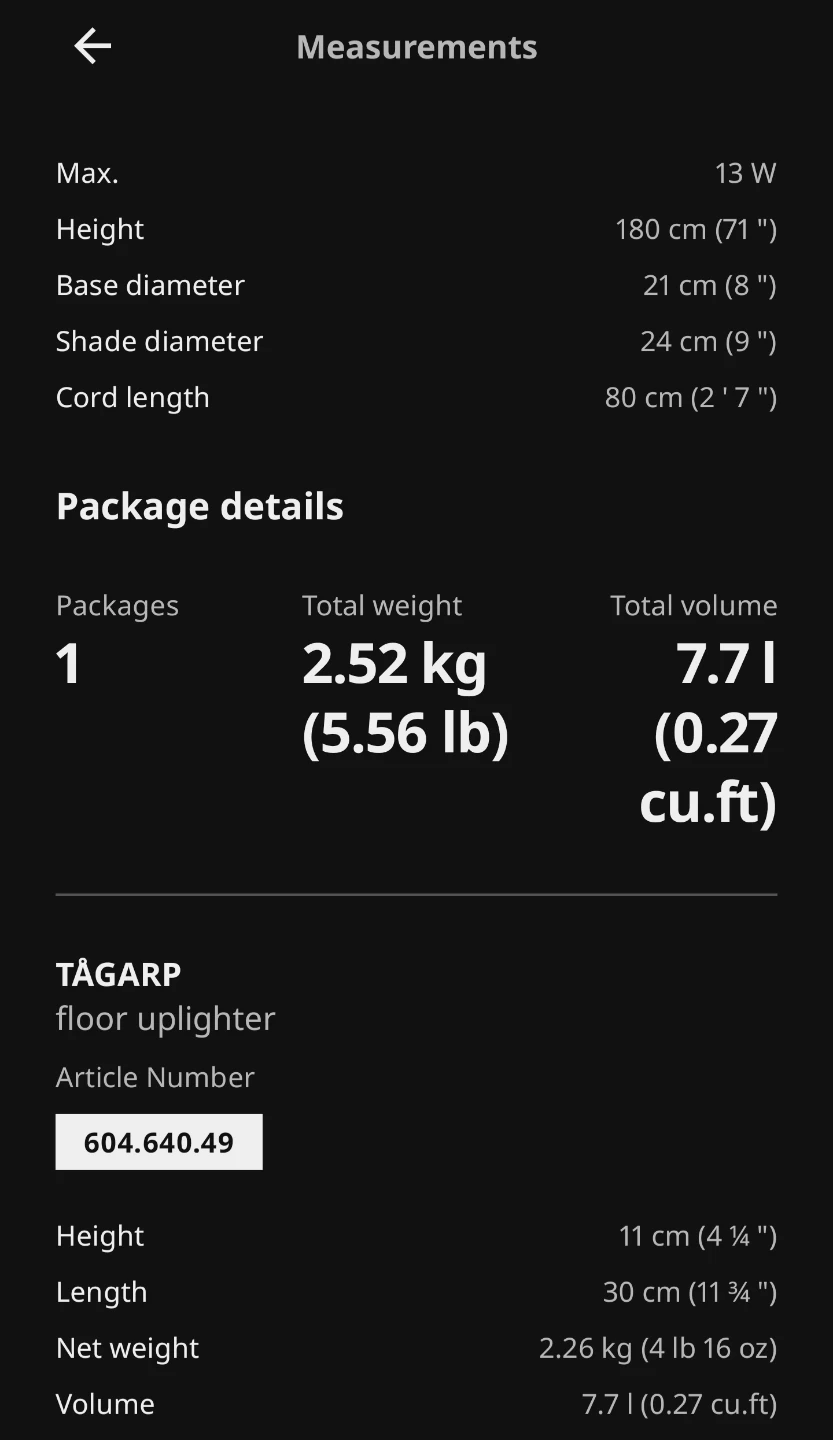The image size is (833, 1440).
Task: Select the Measurements page title
Action: 417,47
